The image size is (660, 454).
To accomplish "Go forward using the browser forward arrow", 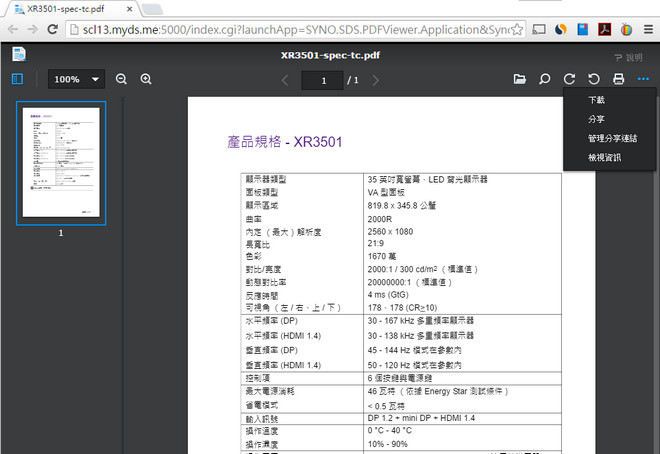I will tap(32, 29).
